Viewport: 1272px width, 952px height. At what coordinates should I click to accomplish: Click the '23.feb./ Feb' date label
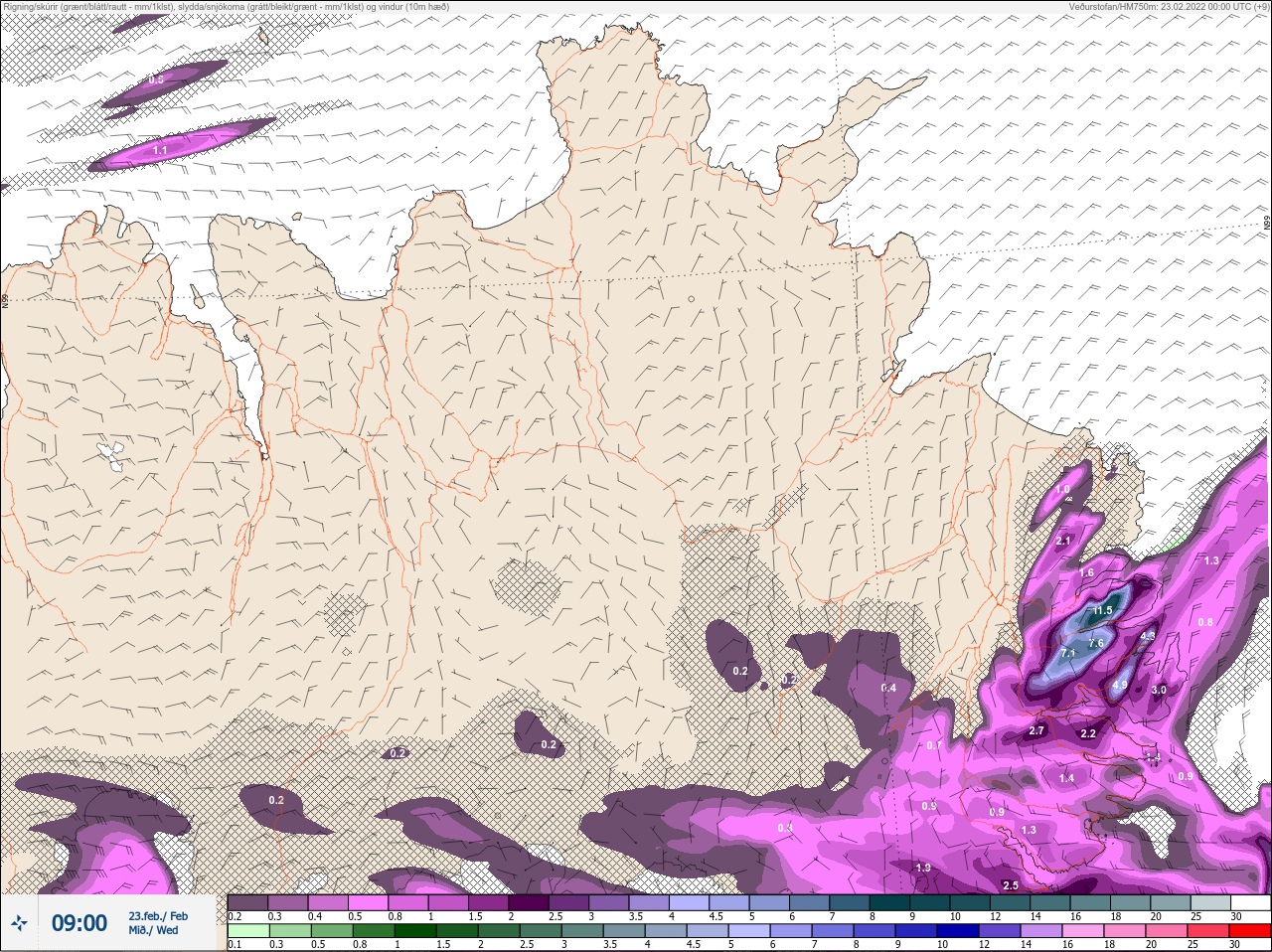(x=158, y=915)
